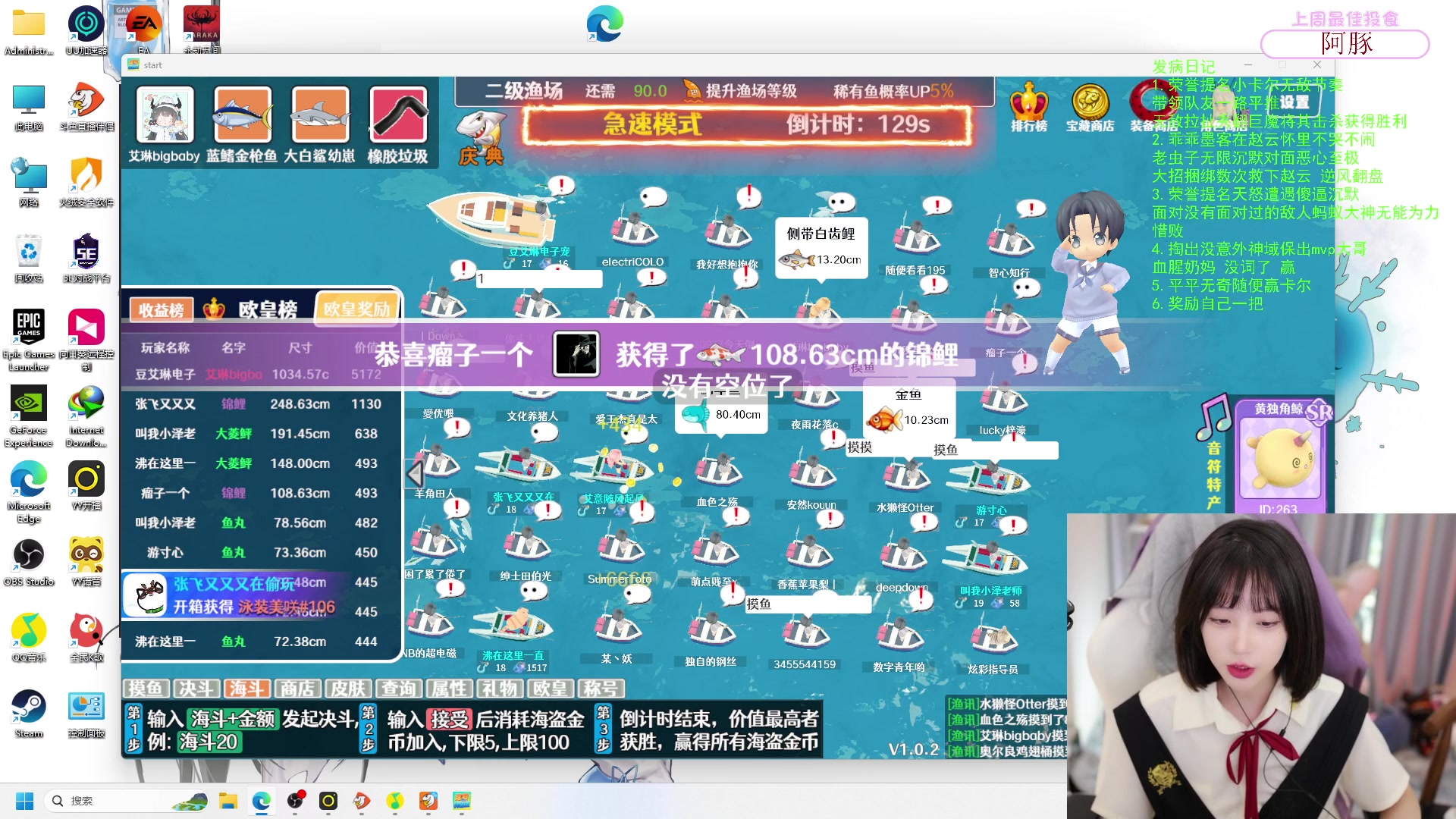Select the 决斗 bottom tab
1456x819 pixels.
(x=197, y=689)
